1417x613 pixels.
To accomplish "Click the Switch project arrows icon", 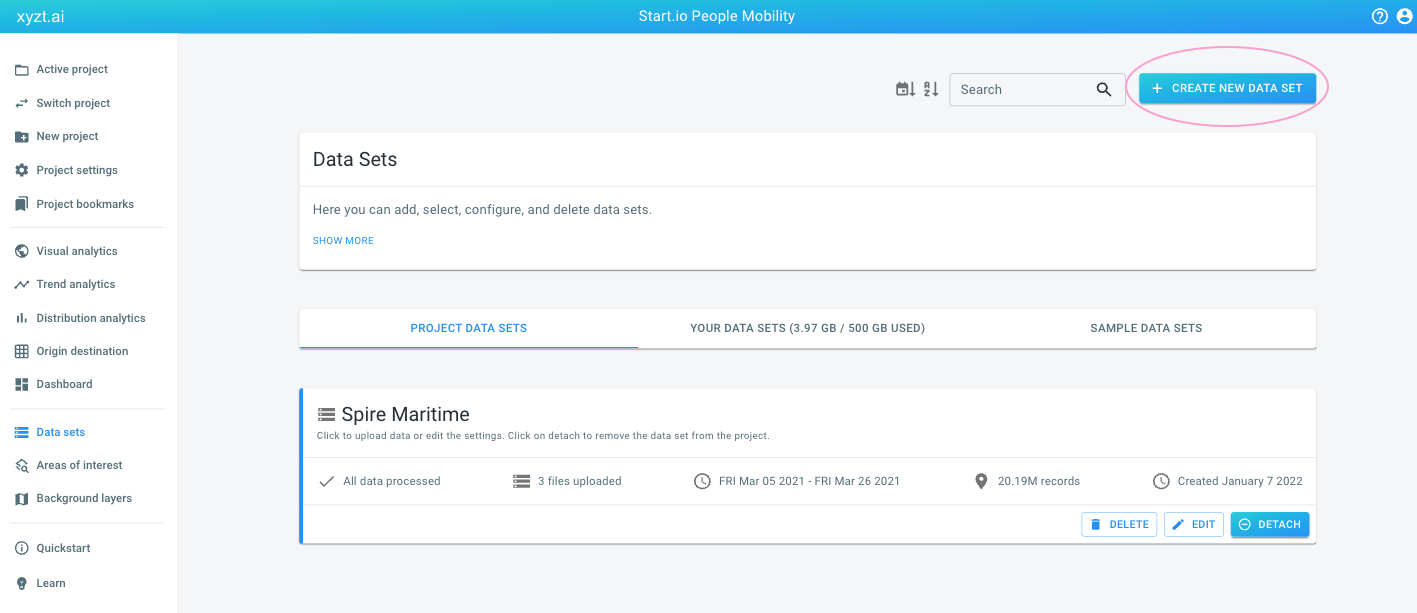I will [21, 103].
